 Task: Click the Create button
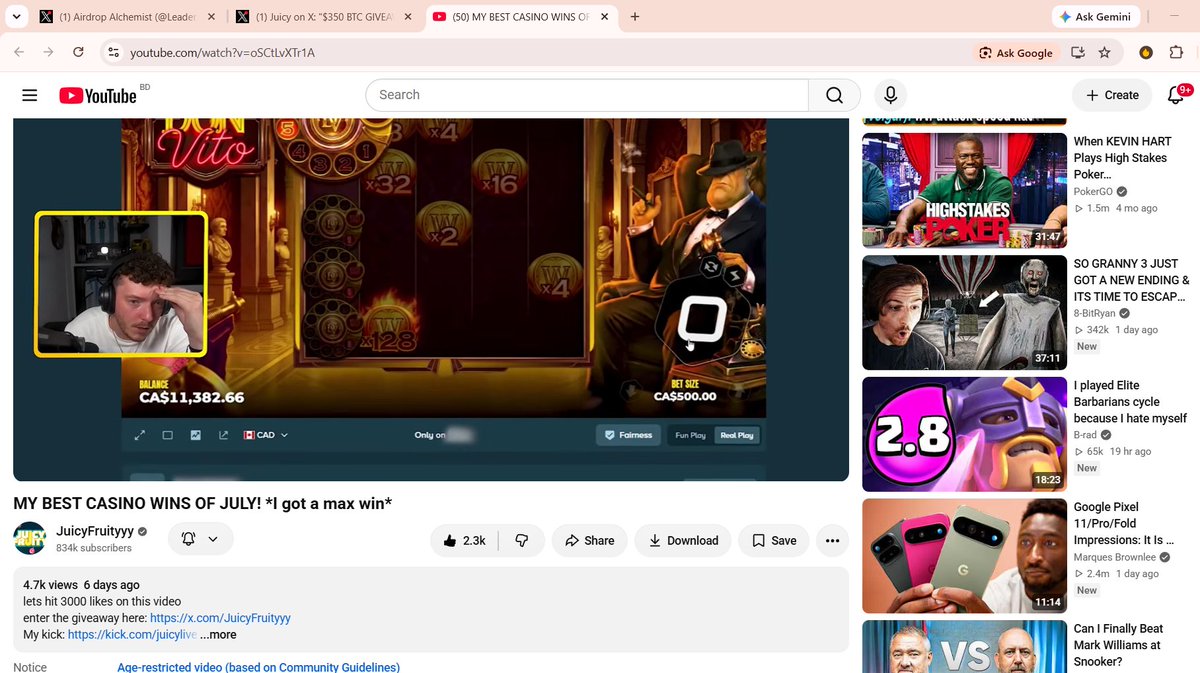pyautogui.click(x=1111, y=95)
